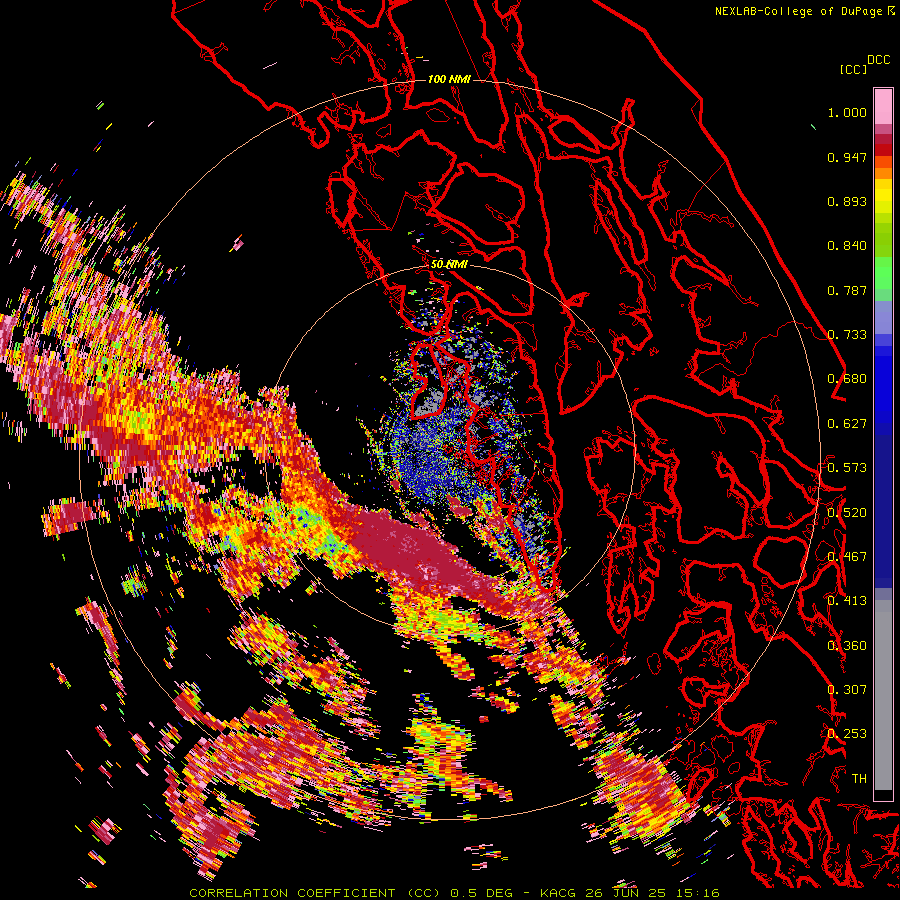900x900 pixels.
Task: Click the 0.787 legend value
Action: coord(847,290)
